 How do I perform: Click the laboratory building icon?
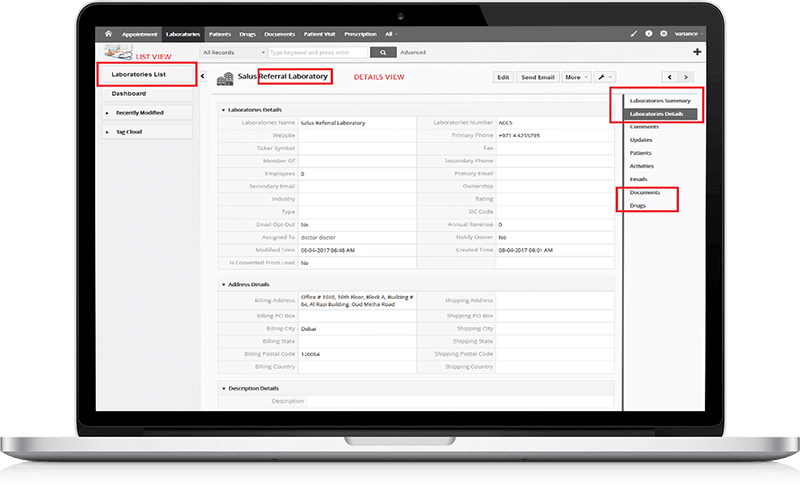click(224, 79)
